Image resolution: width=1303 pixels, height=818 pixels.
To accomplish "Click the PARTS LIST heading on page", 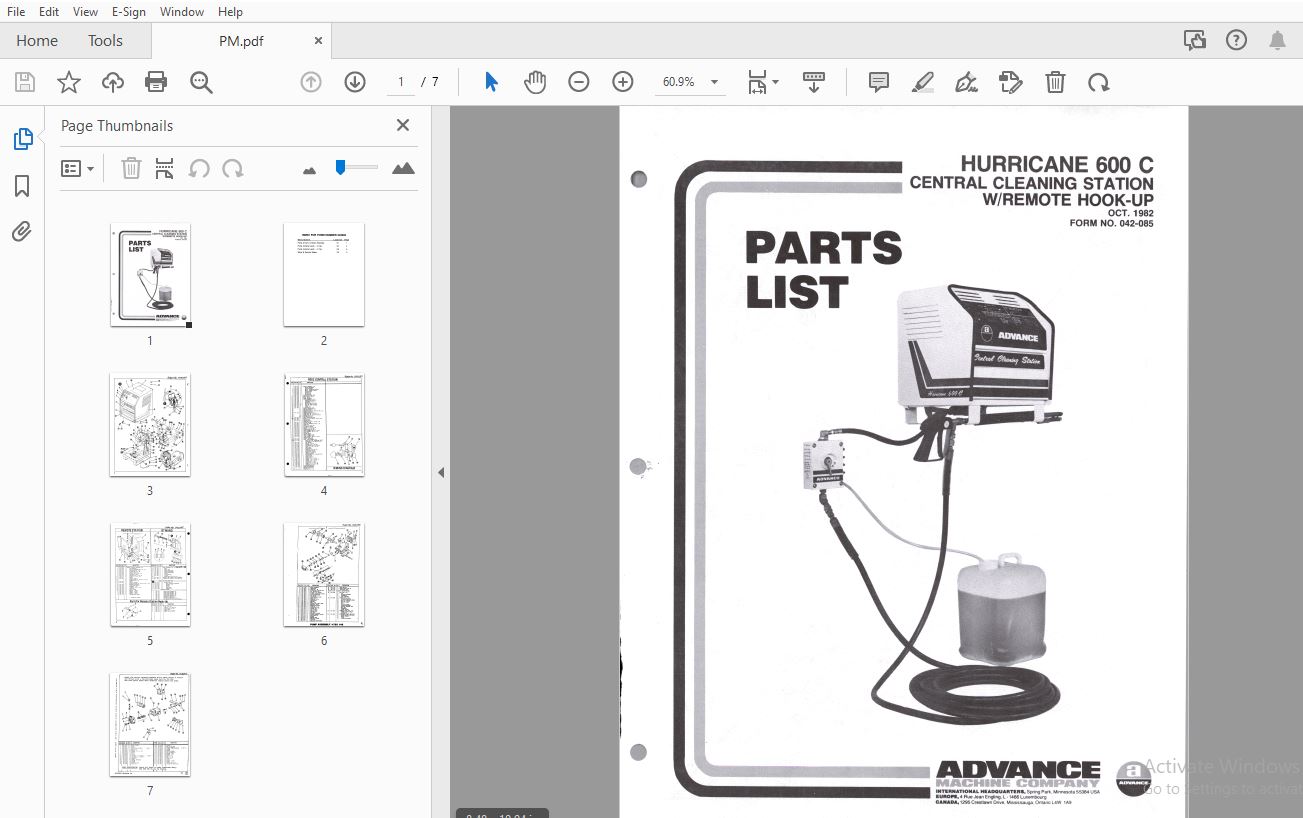I will [823, 270].
